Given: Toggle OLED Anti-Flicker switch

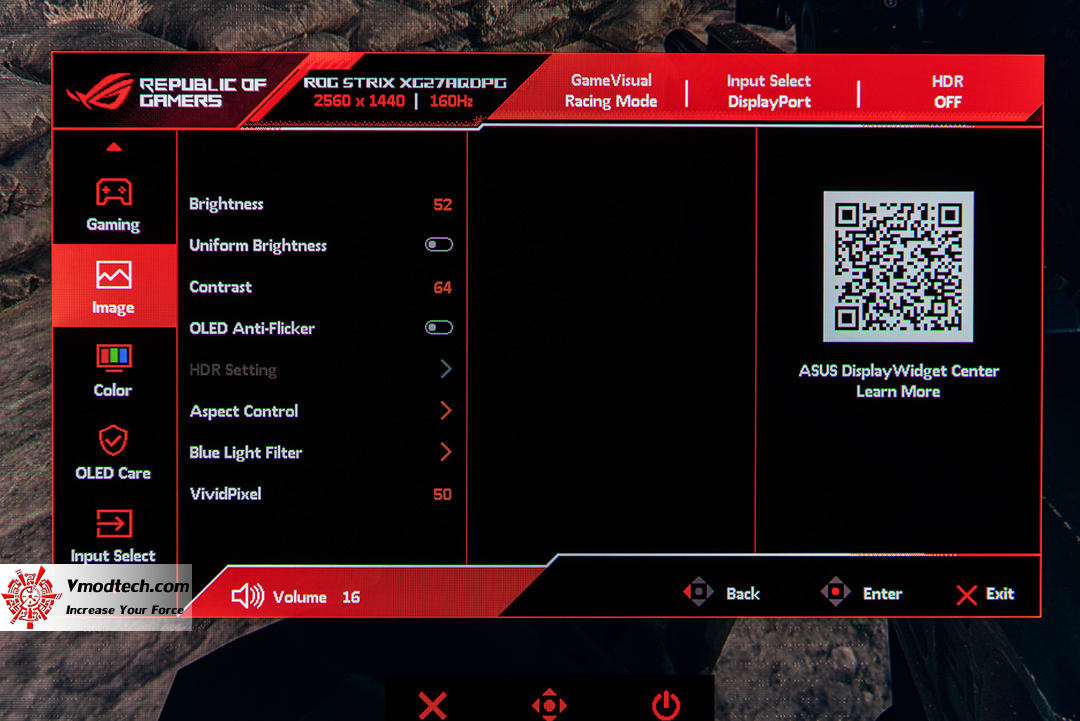Looking at the screenshot, I should point(439,327).
